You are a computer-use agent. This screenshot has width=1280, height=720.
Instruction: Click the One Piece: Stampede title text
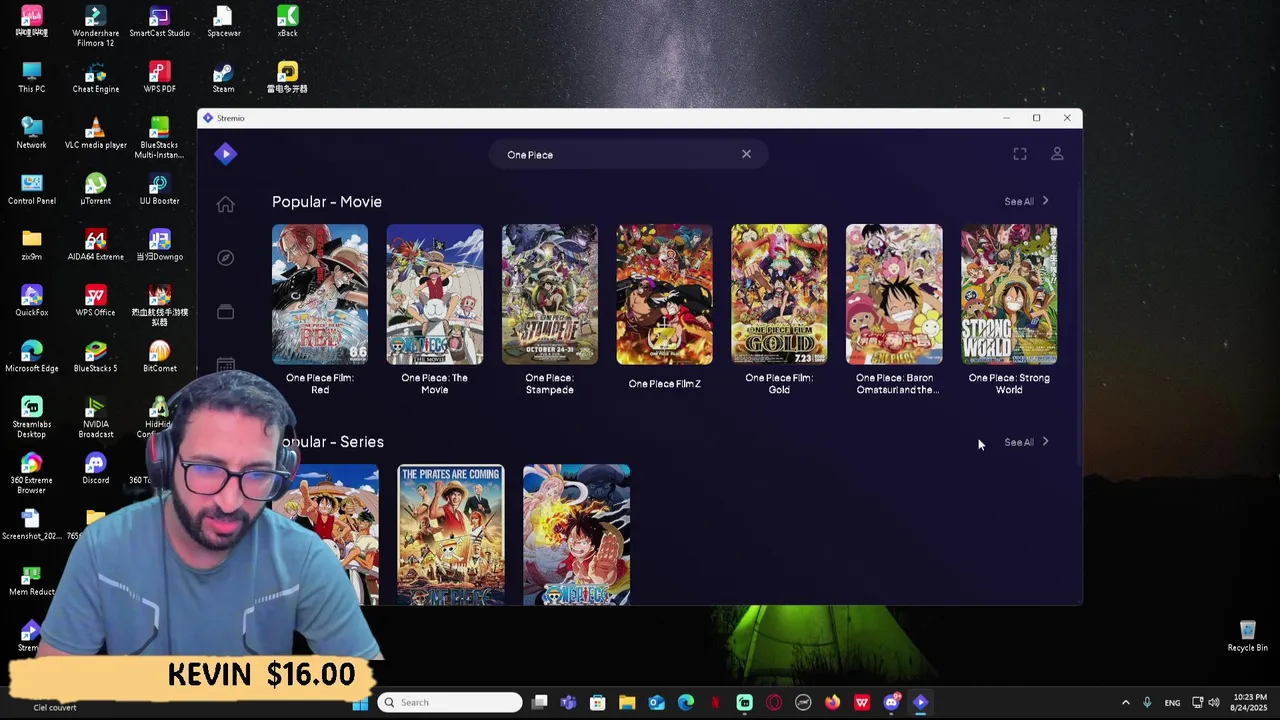[x=549, y=384]
